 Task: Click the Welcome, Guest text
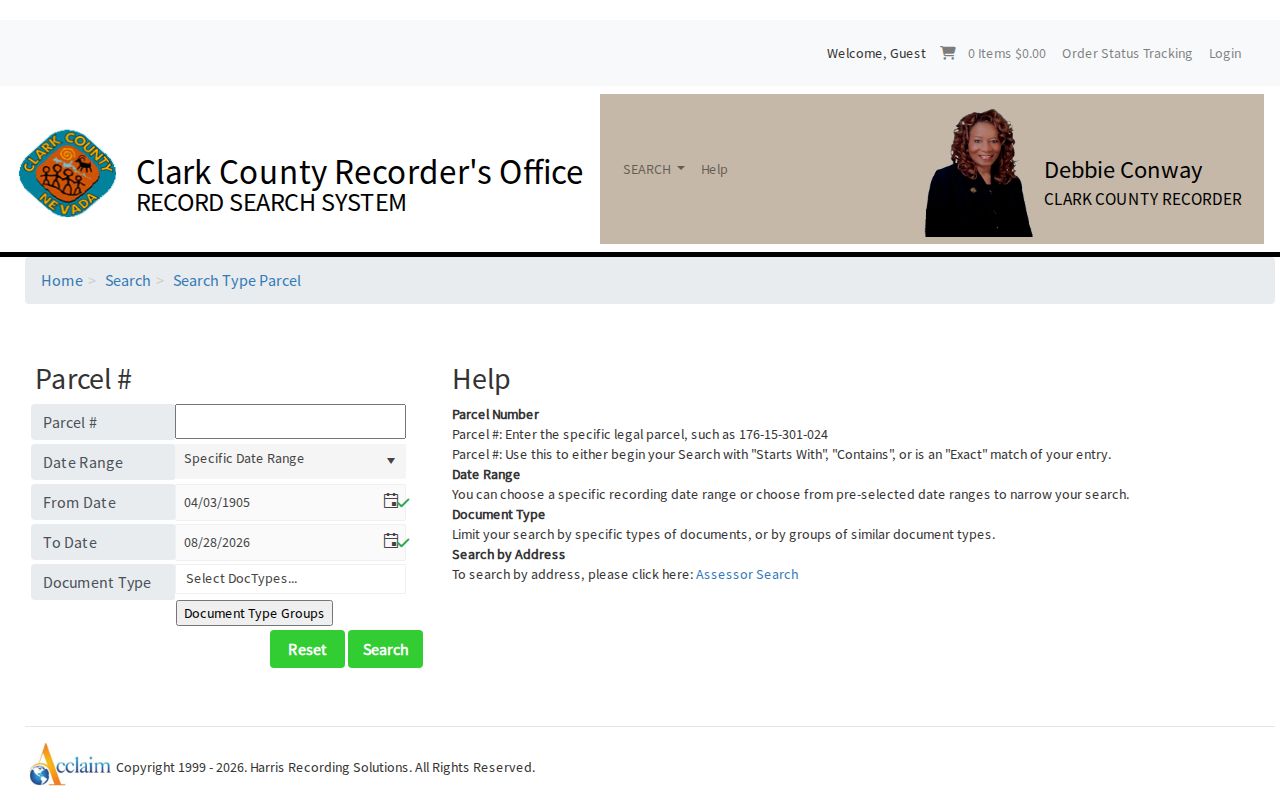876,53
